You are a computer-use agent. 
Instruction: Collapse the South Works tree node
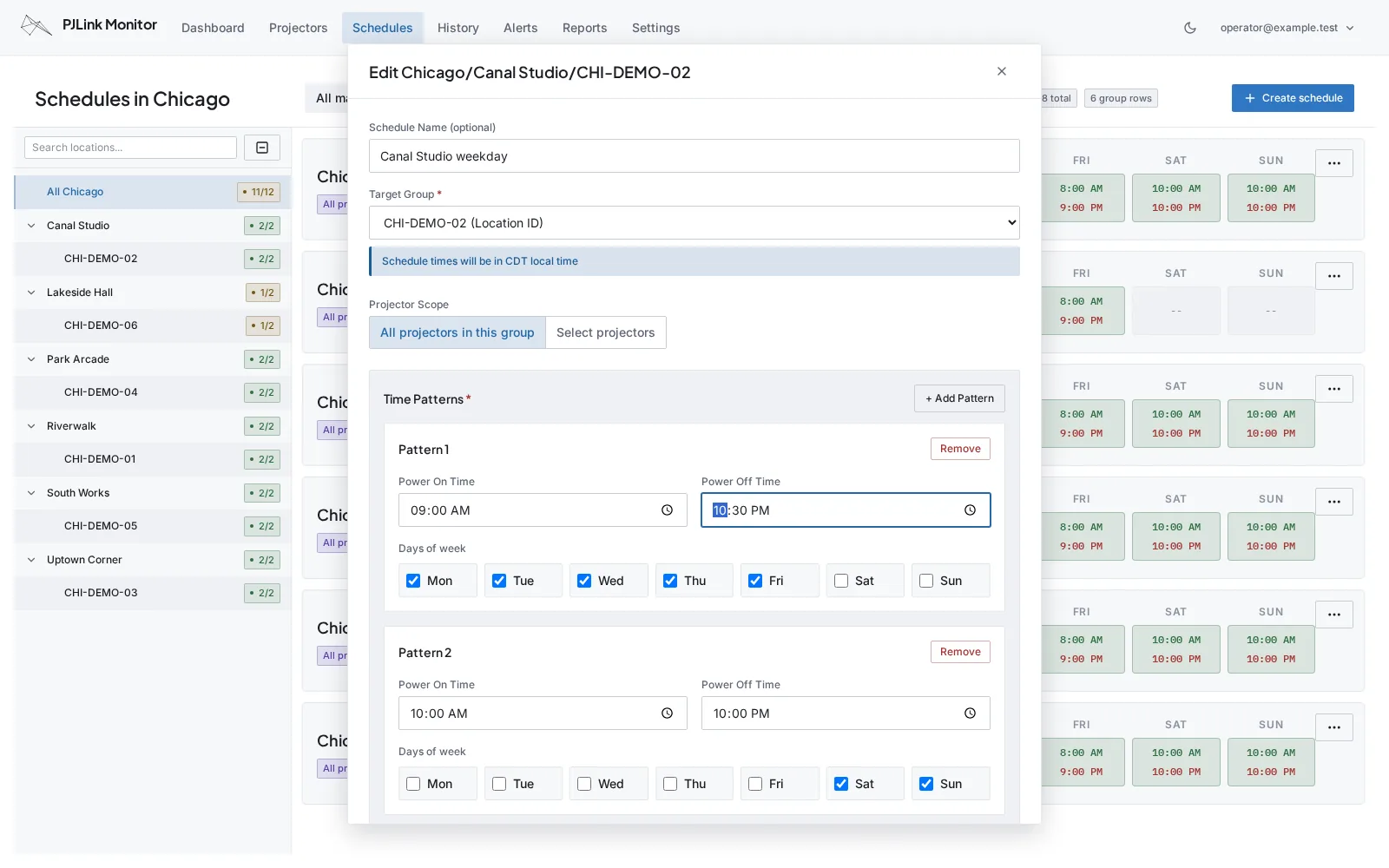click(x=31, y=493)
